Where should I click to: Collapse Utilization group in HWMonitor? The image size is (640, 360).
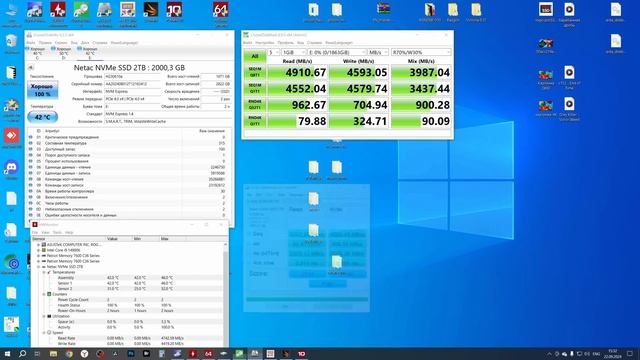click(x=44, y=316)
